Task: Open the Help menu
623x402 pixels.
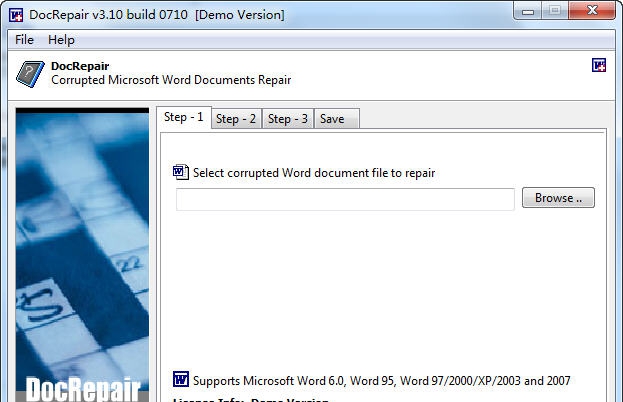Action: coord(61,40)
